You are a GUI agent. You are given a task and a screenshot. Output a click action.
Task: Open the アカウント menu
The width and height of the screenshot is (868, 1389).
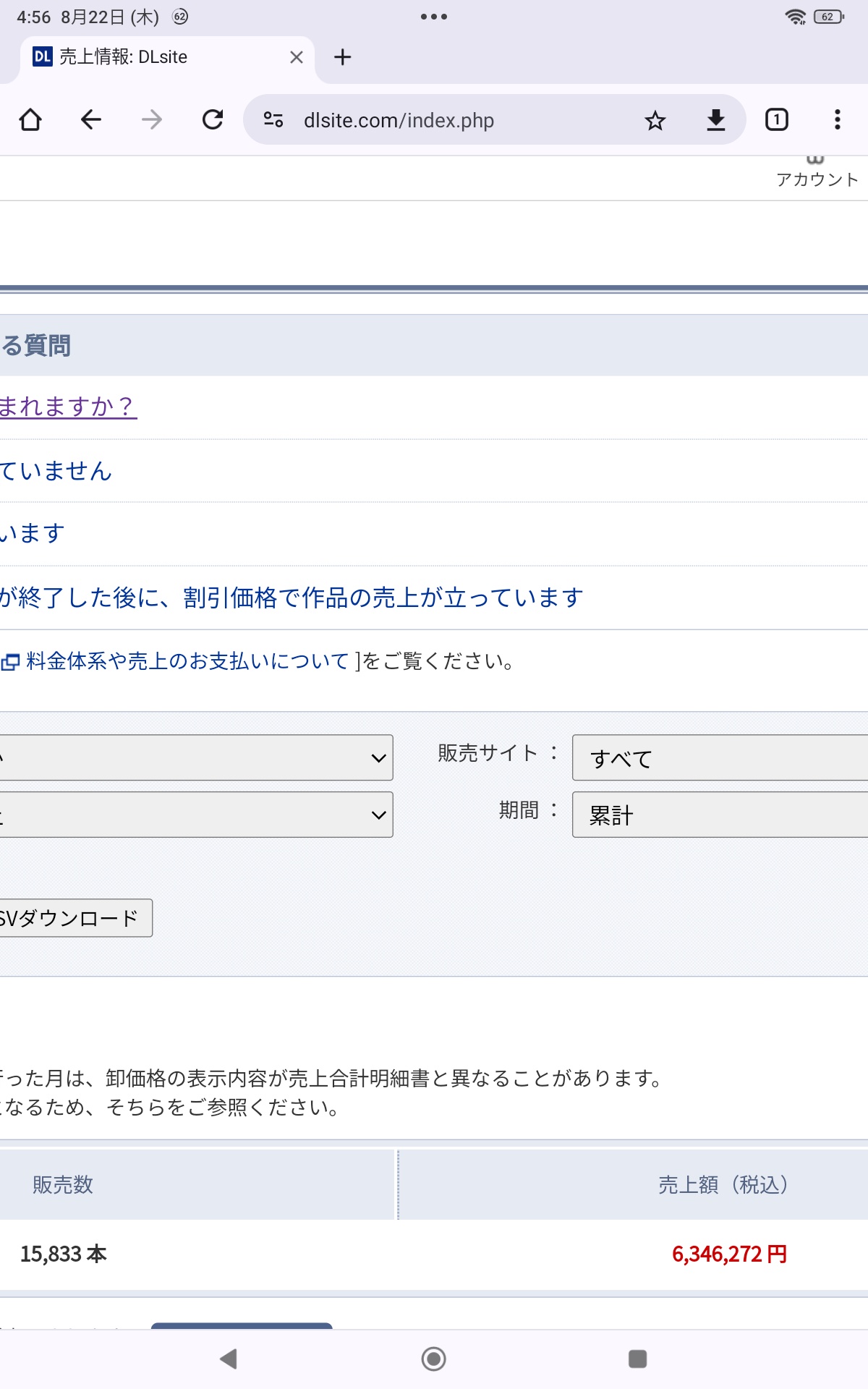[x=817, y=174]
